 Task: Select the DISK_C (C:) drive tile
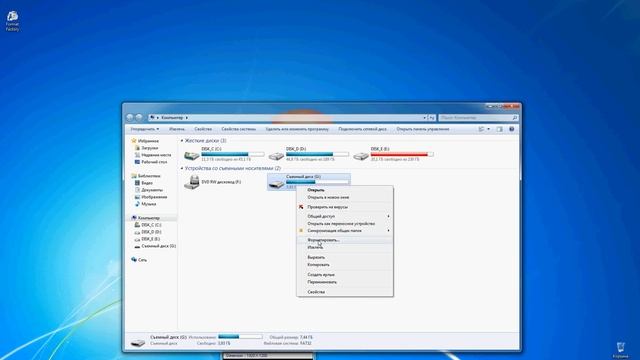(x=224, y=154)
